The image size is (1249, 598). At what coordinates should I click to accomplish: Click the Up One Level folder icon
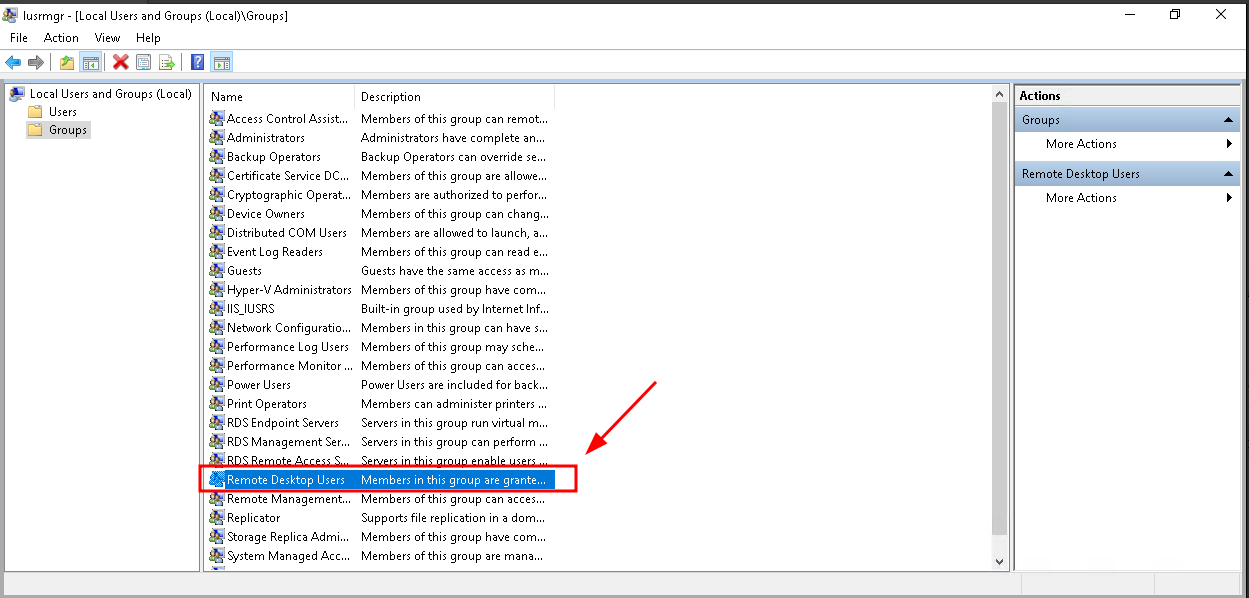tap(67, 63)
